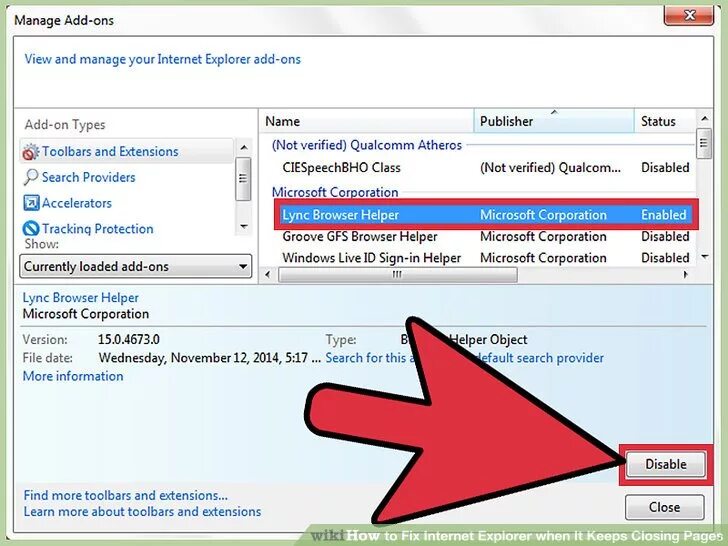This screenshot has height=546, width=728.
Task: Click the Search Providers magnifier icon
Action: tap(31, 177)
